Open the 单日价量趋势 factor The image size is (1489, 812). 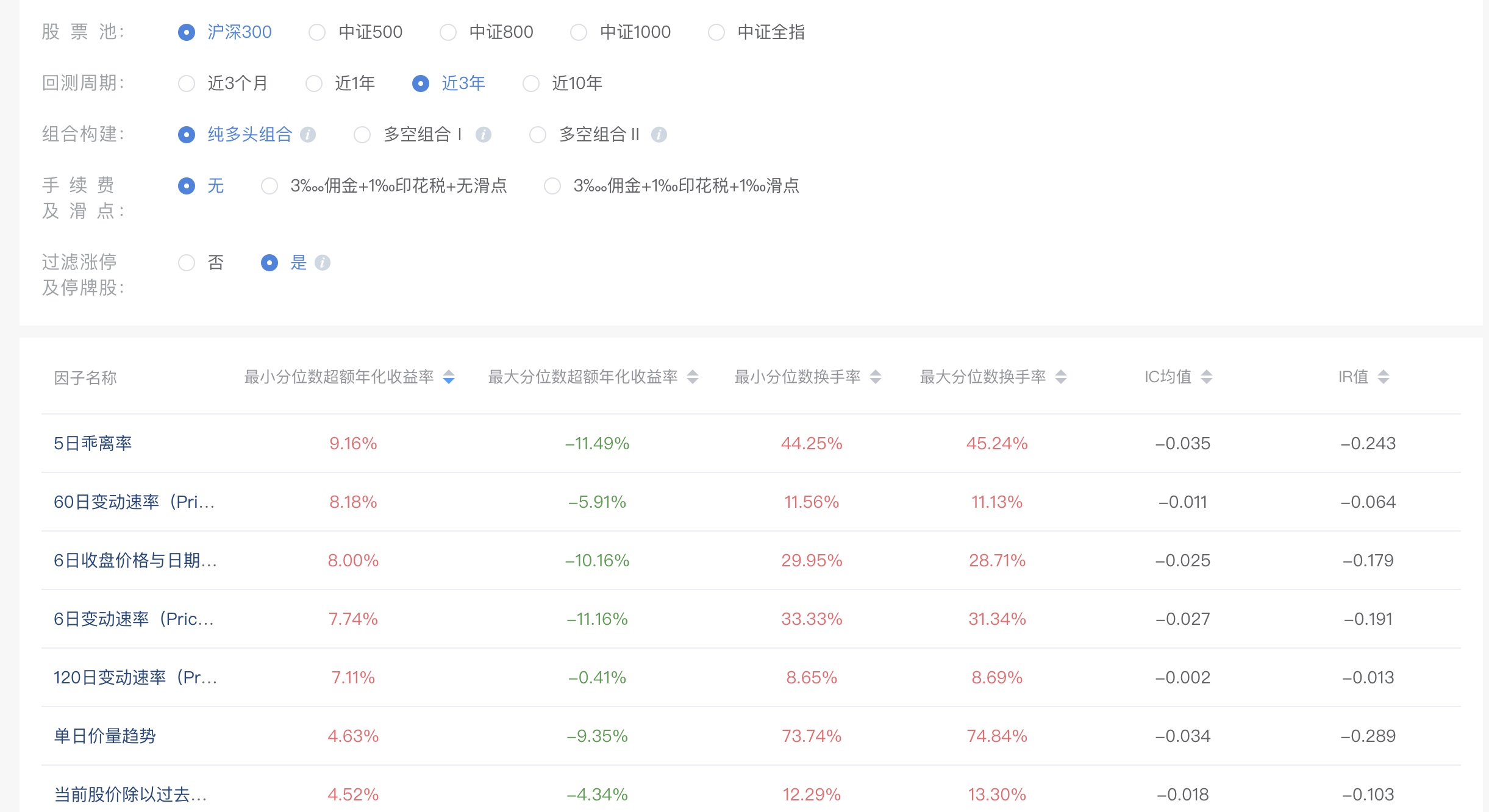(105, 736)
